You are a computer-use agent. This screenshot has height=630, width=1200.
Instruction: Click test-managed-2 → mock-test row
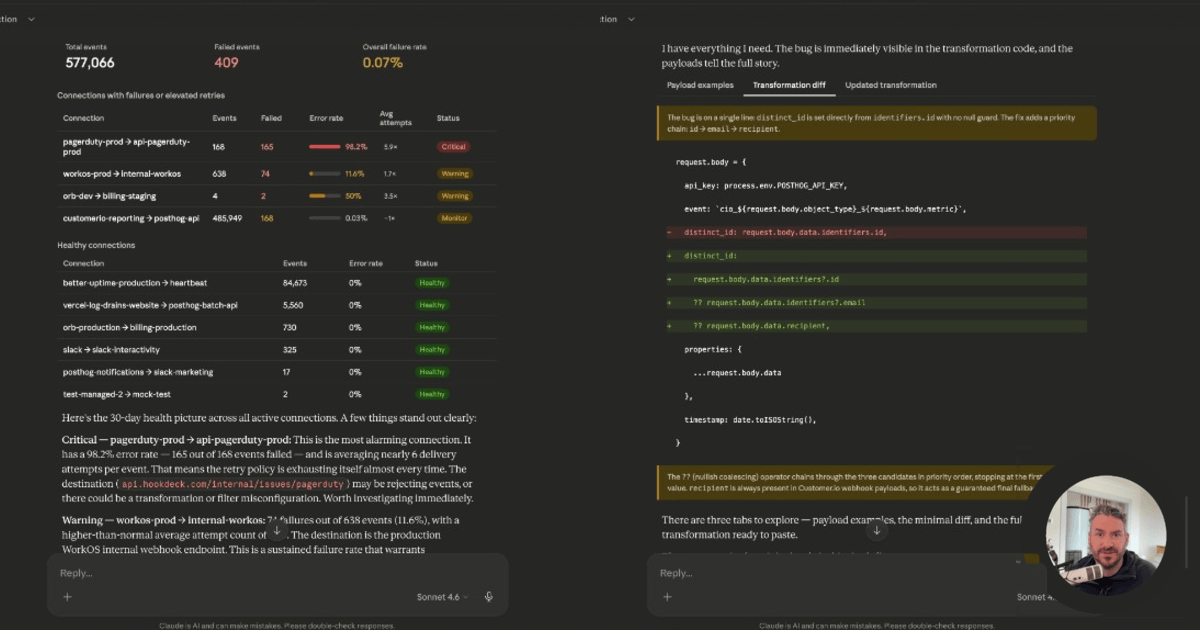(276, 394)
